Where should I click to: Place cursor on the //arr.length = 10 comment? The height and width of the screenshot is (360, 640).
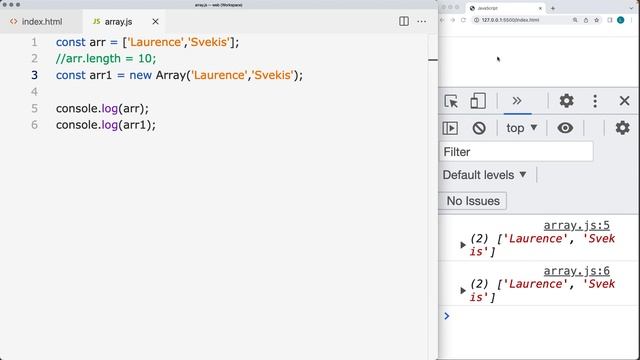click(x=106, y=59)
